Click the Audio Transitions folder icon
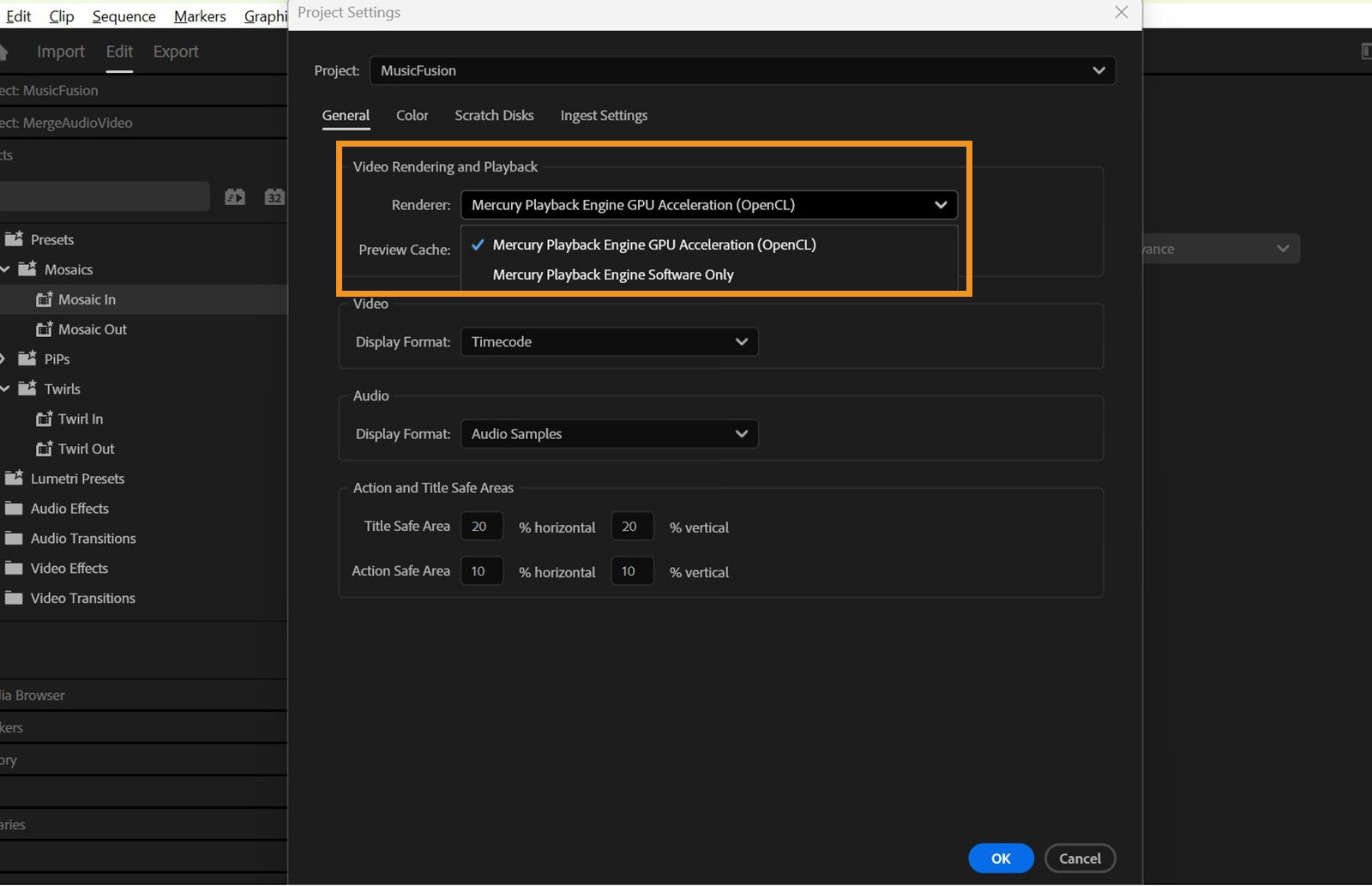The height and width of the screenshot is (886, 1372). [14, 538]
